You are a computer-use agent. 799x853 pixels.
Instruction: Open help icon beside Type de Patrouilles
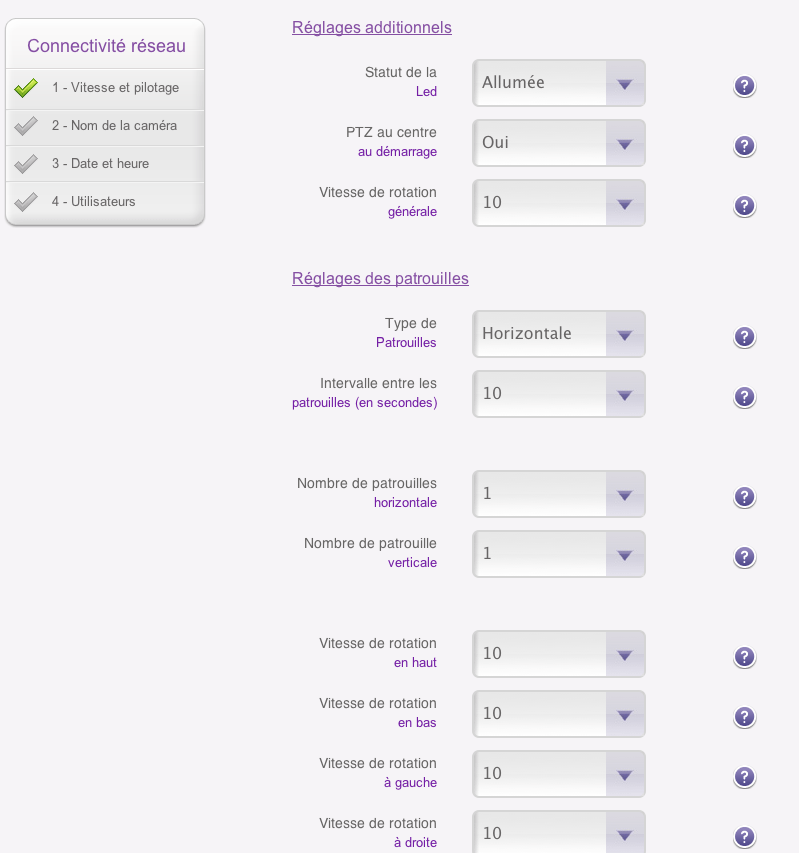point(744,337)
